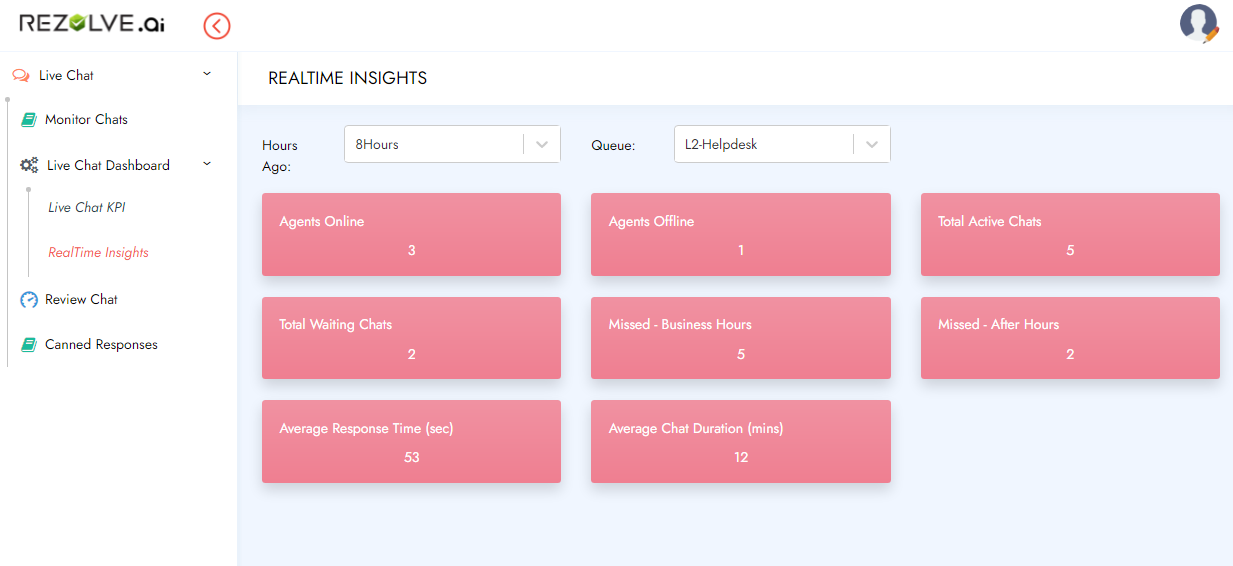Open the Queue dropdown arrow

(x=871, y=144)
